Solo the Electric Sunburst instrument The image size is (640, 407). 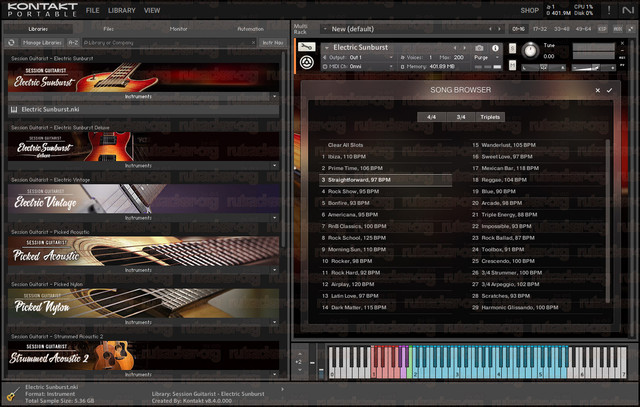point(512,49)
